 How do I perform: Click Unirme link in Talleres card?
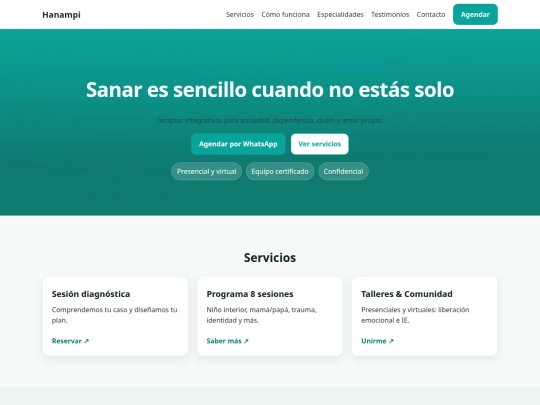click(x=377, y=341)
